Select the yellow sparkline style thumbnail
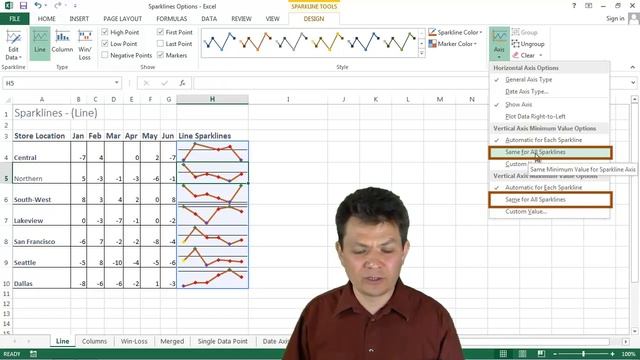This screenshot has width=640, height=360. [x=328, y=42]
